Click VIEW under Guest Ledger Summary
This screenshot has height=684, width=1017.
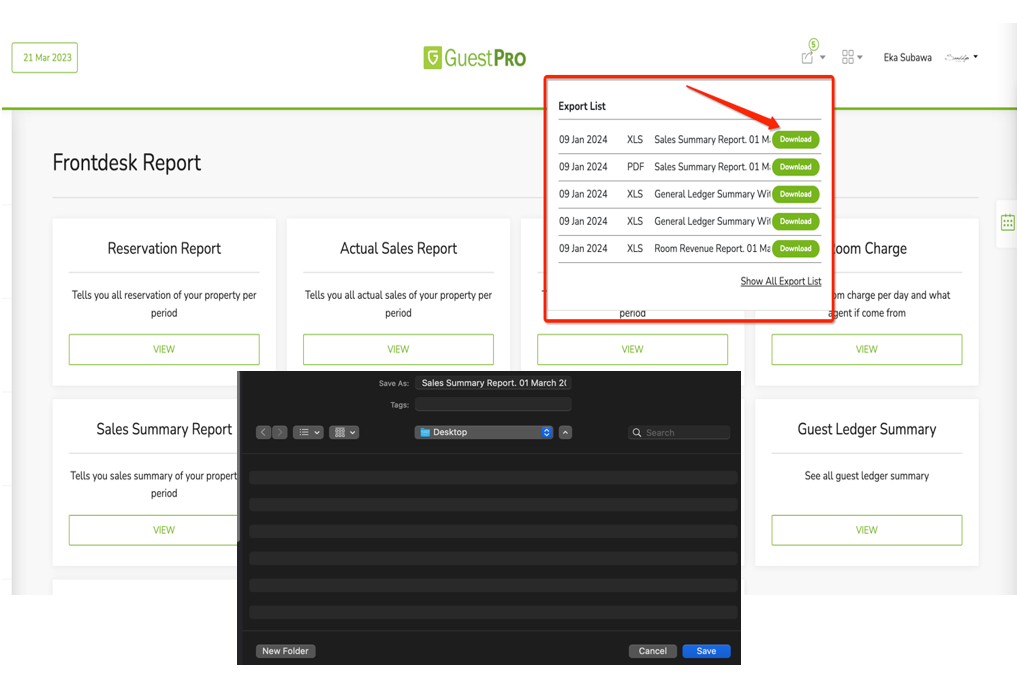coord(866,530)
